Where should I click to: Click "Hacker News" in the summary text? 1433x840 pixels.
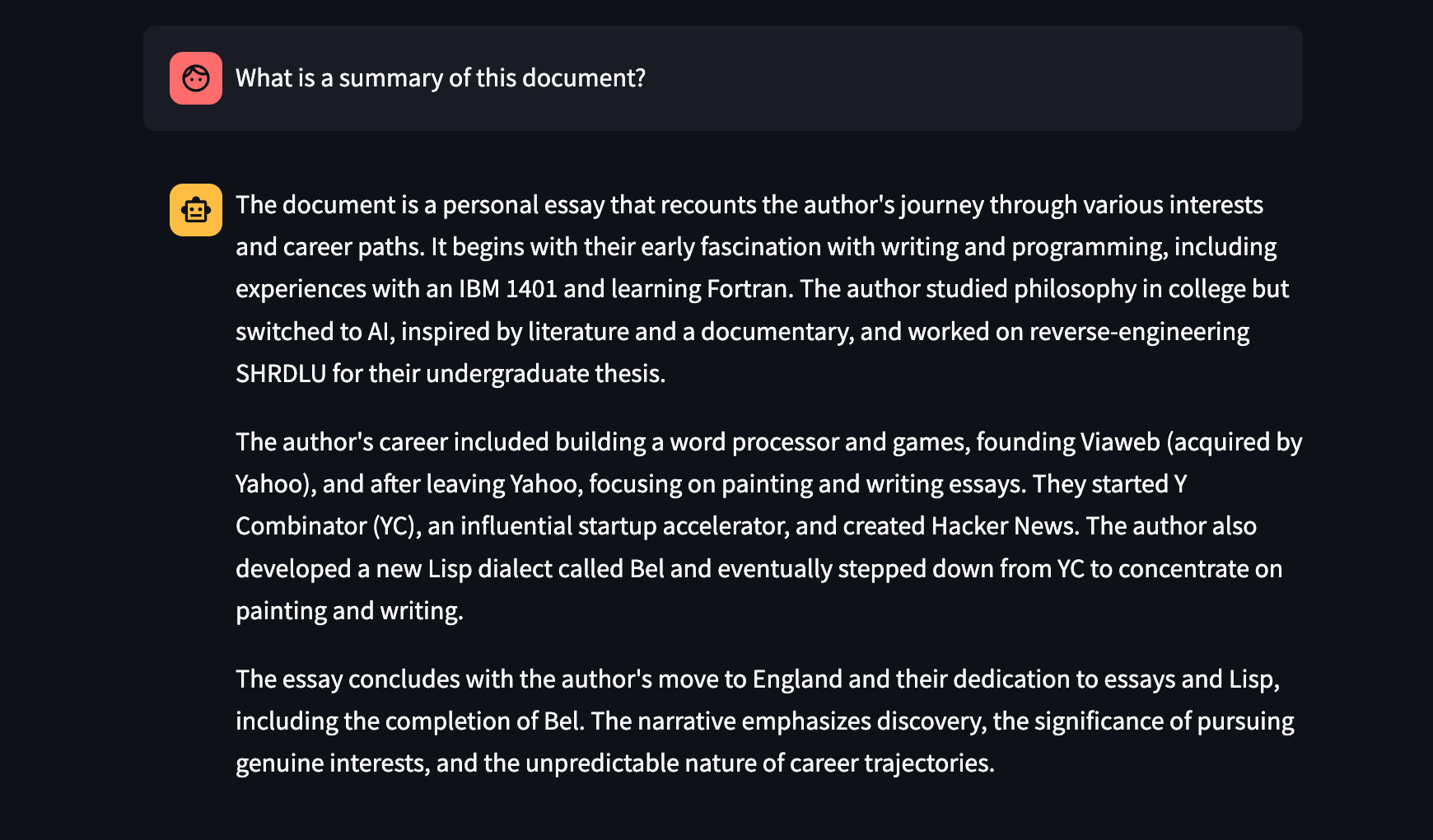(x=1005, y=526)
